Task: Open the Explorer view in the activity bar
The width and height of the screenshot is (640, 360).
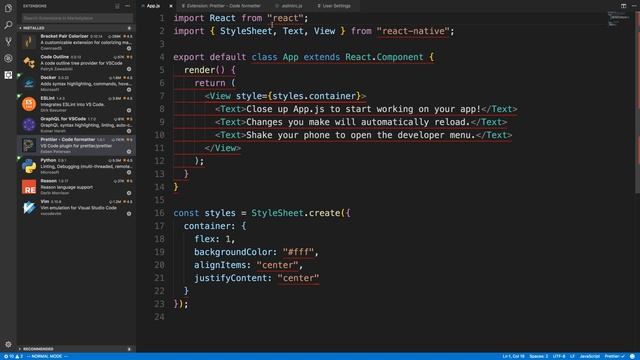Action: click(x=8, y=8)
